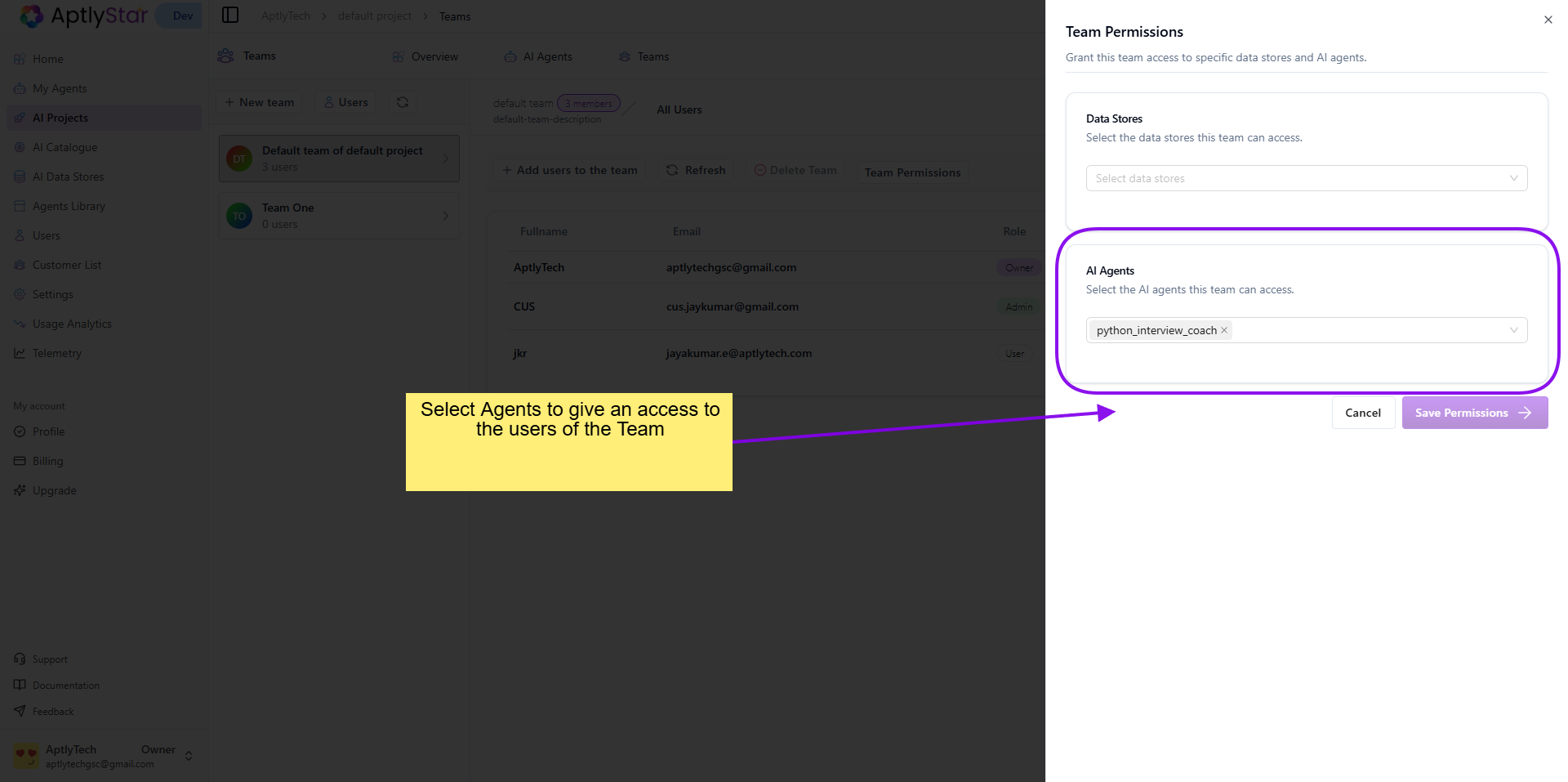Screen dimensions: 1568x782
Task: Click the Cancel button in Team Permissions
Action: tap(1363, 413)
